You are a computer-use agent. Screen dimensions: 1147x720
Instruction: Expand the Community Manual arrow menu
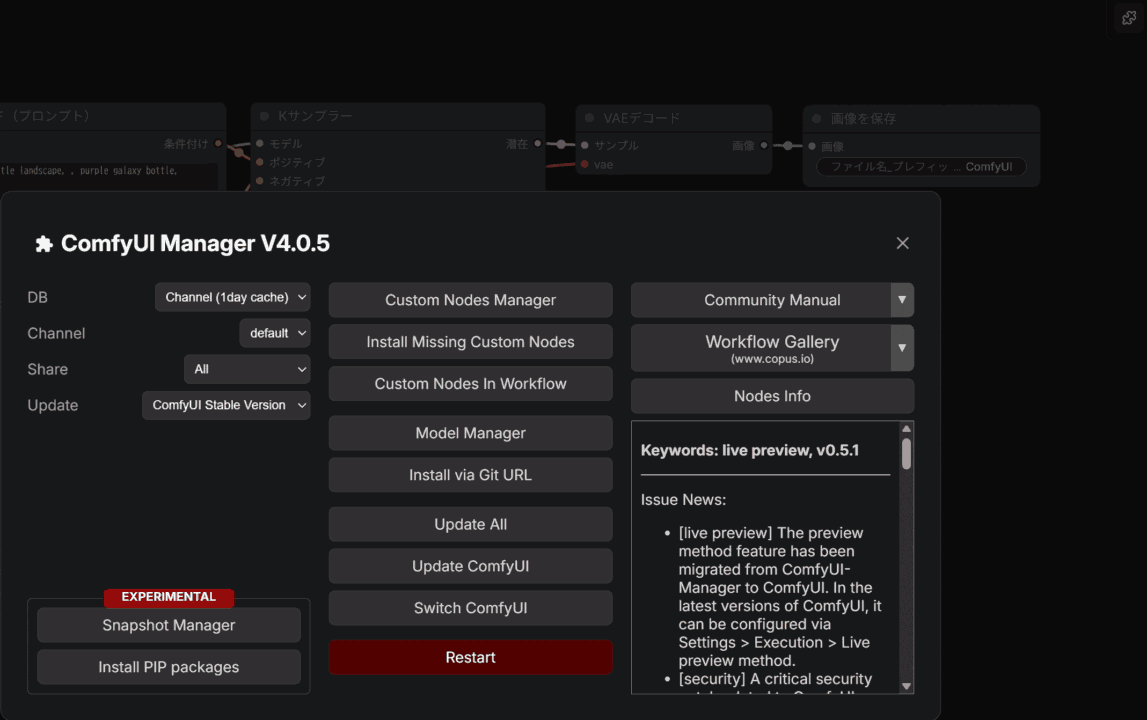[902, 300]
